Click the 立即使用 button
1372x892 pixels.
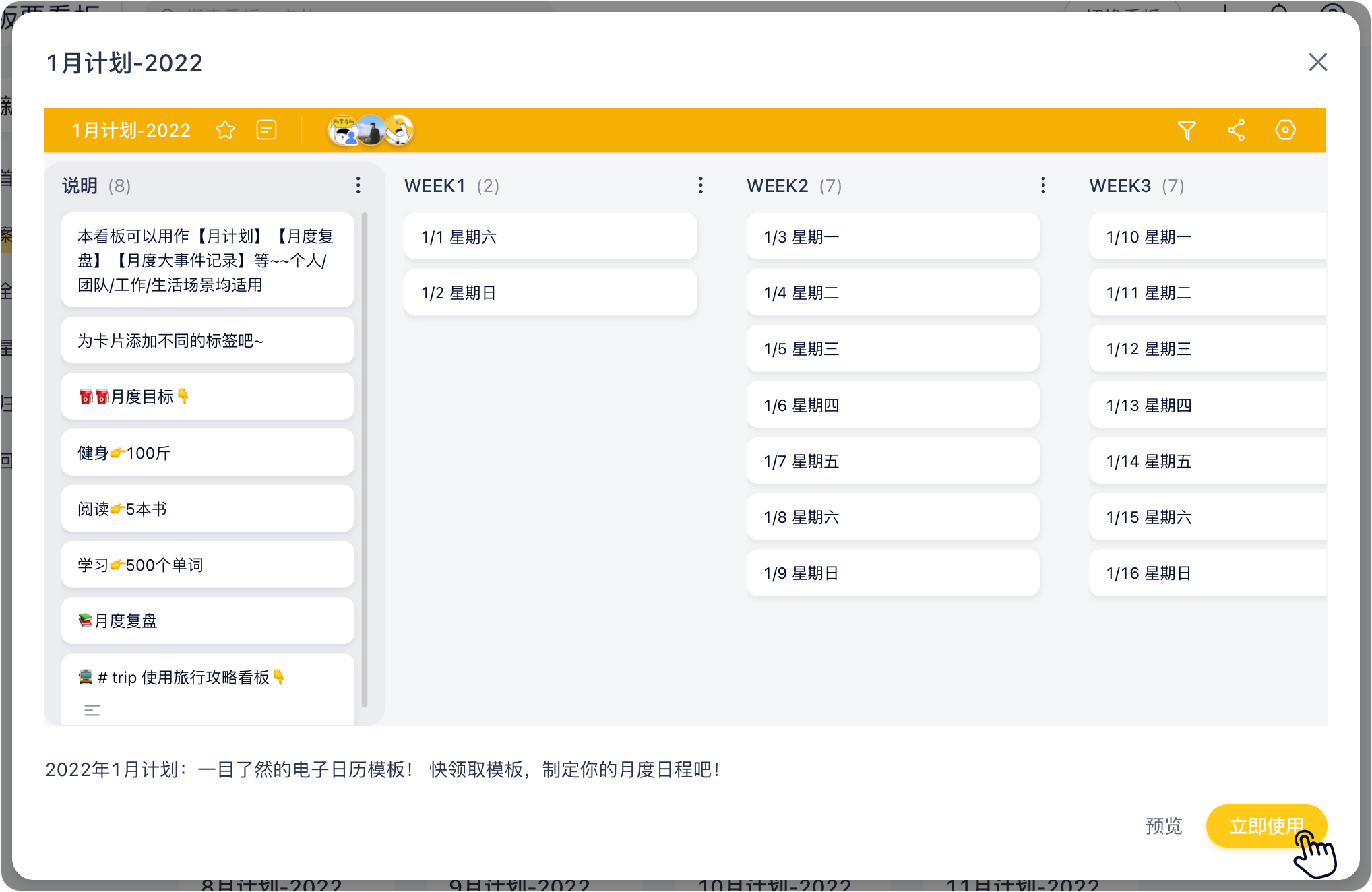pyautogui.click(x=1265, y=826)
